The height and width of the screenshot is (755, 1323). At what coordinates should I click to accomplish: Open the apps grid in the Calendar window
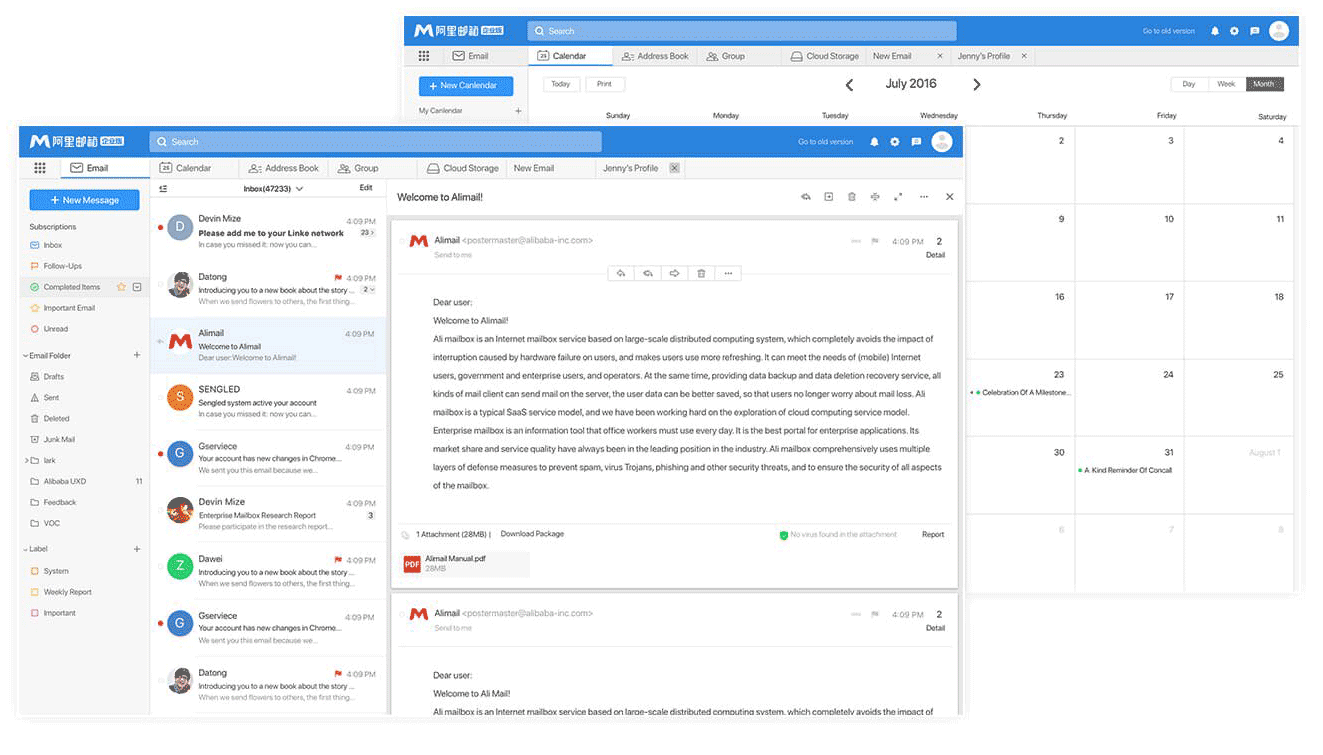pos(424,56)
